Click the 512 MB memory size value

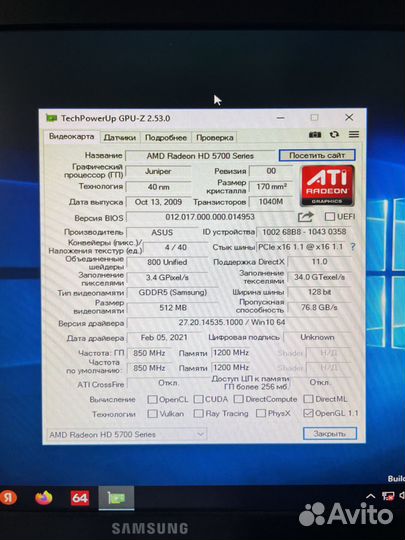coord(173,308)
